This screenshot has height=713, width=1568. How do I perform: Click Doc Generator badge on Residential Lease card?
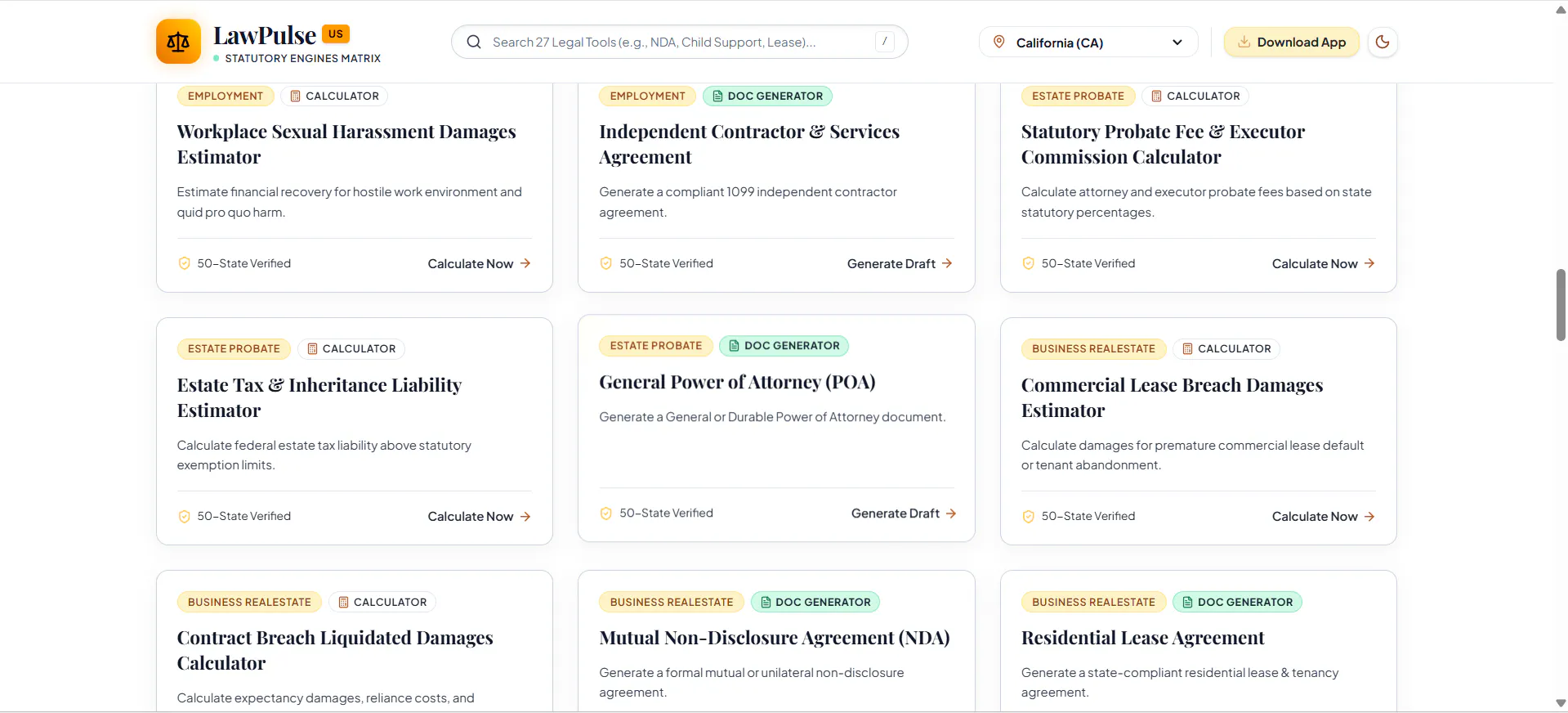(1237, 602)
